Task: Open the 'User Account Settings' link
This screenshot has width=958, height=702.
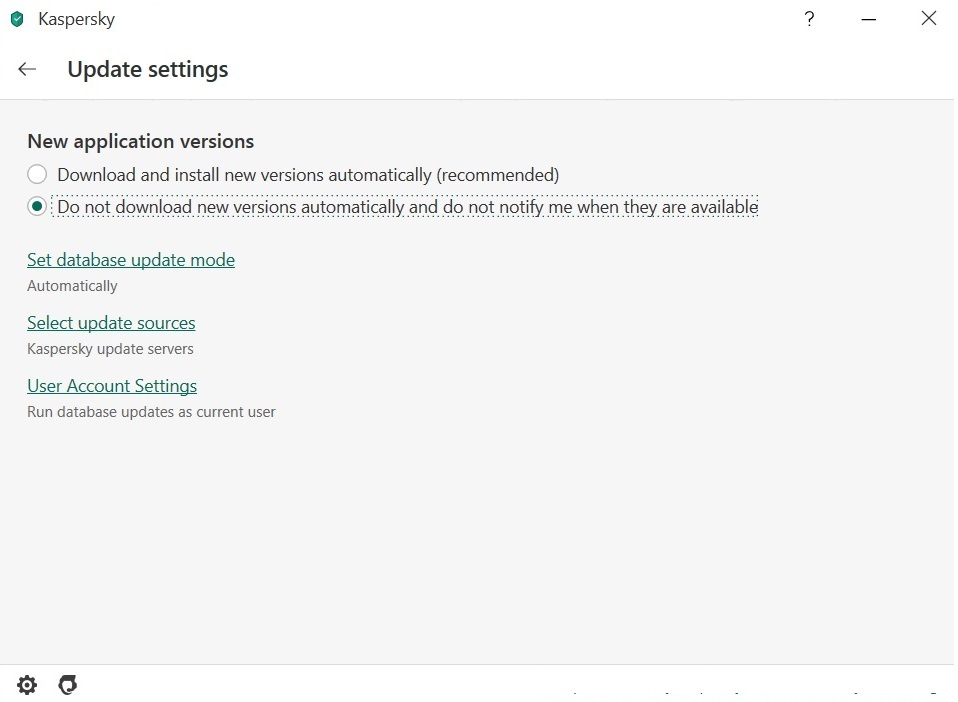Action: coord(112,386)
